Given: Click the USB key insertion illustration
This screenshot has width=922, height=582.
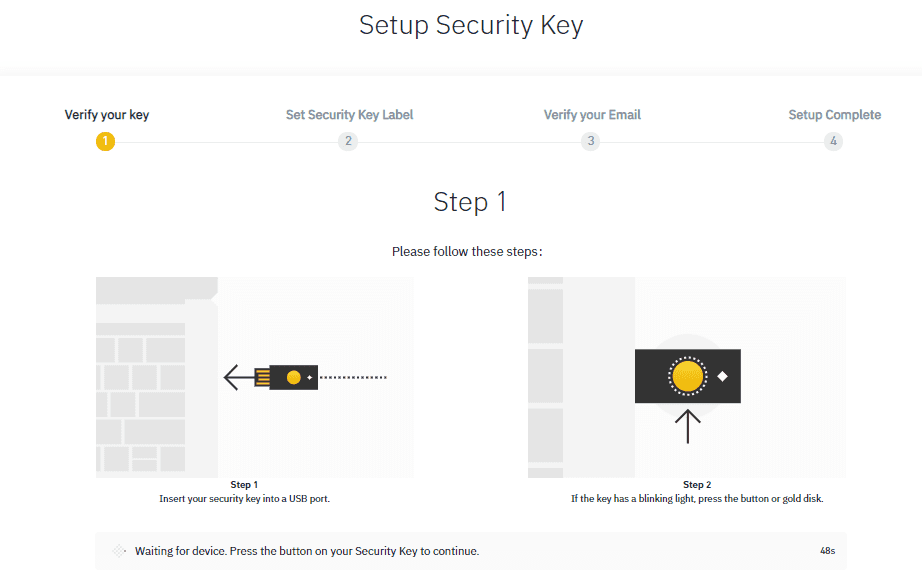Looking at the screenshot, I should [x=255, y=377].
